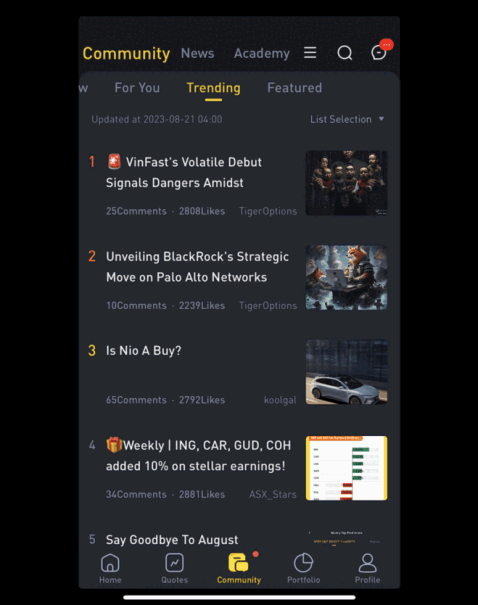Open Weekly ING, CAR, GUD, COH post
The height and width of the screenshot is (605, 478).
(x=198, y=456)
